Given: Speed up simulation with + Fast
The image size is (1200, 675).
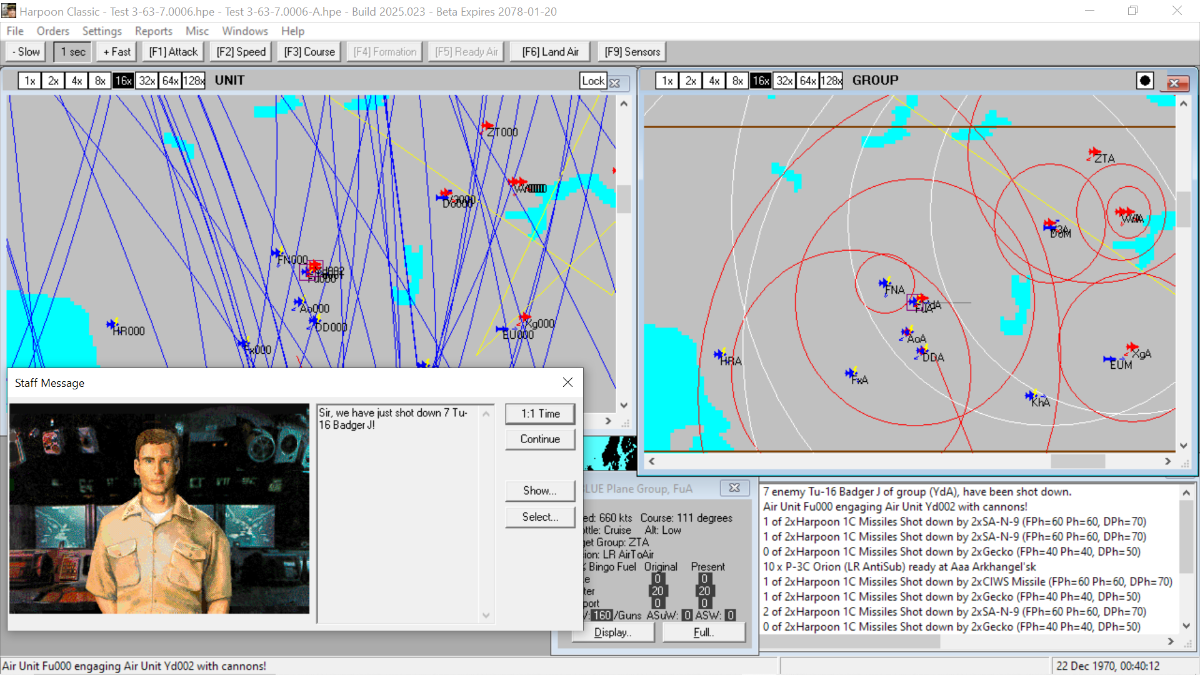Looking at the screenshot, I should point(115,51).
